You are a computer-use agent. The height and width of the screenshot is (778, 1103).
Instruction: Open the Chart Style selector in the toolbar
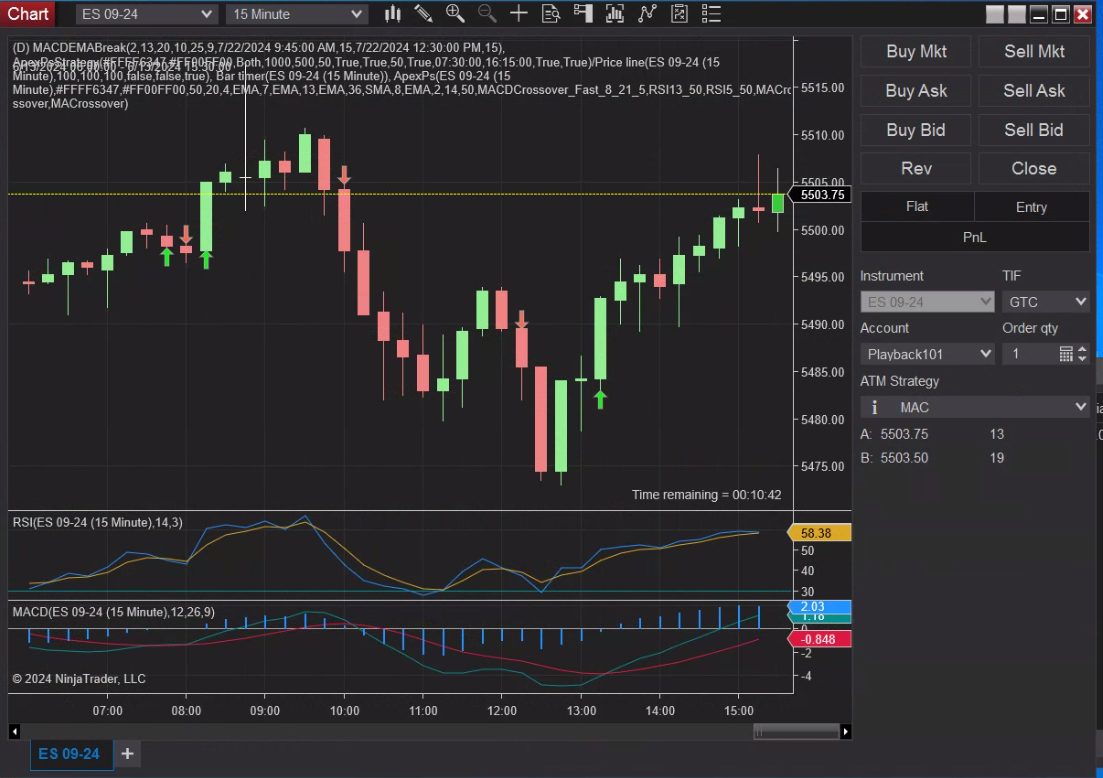point(392,13)
